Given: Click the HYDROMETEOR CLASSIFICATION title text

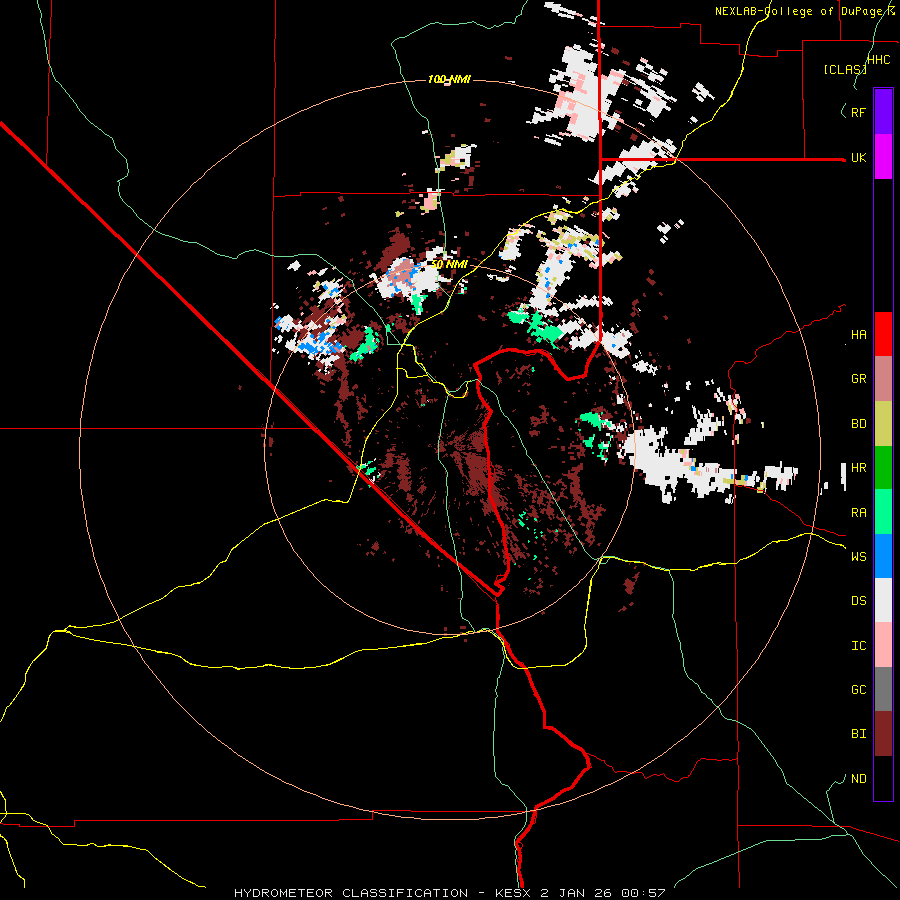Looking at the screenshot, I should pyautogui.click(x=351, y=893).
